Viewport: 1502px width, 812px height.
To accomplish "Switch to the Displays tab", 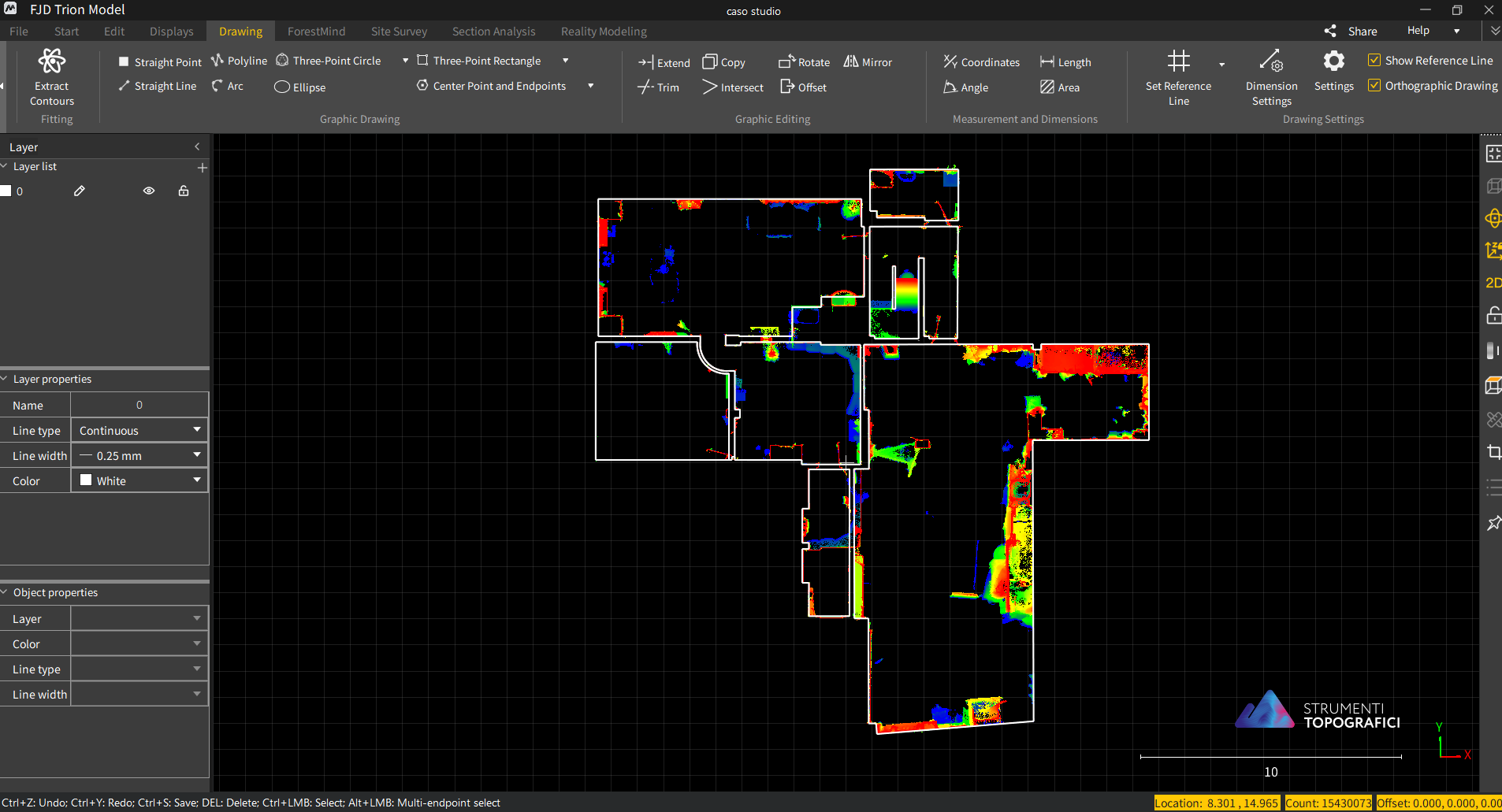I will (x=171, y=32).
